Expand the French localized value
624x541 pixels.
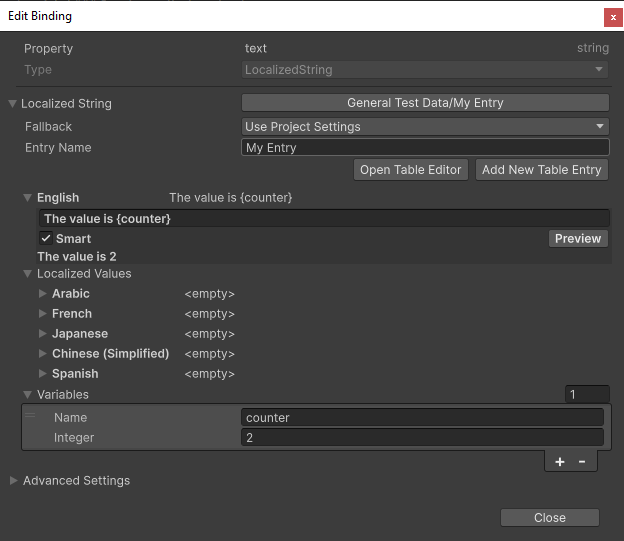43,314
